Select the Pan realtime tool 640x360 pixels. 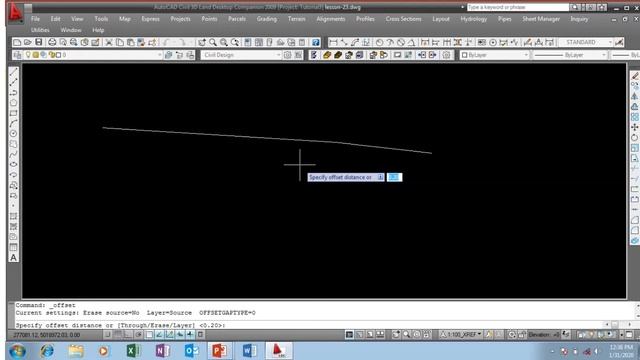coord(202,42)
